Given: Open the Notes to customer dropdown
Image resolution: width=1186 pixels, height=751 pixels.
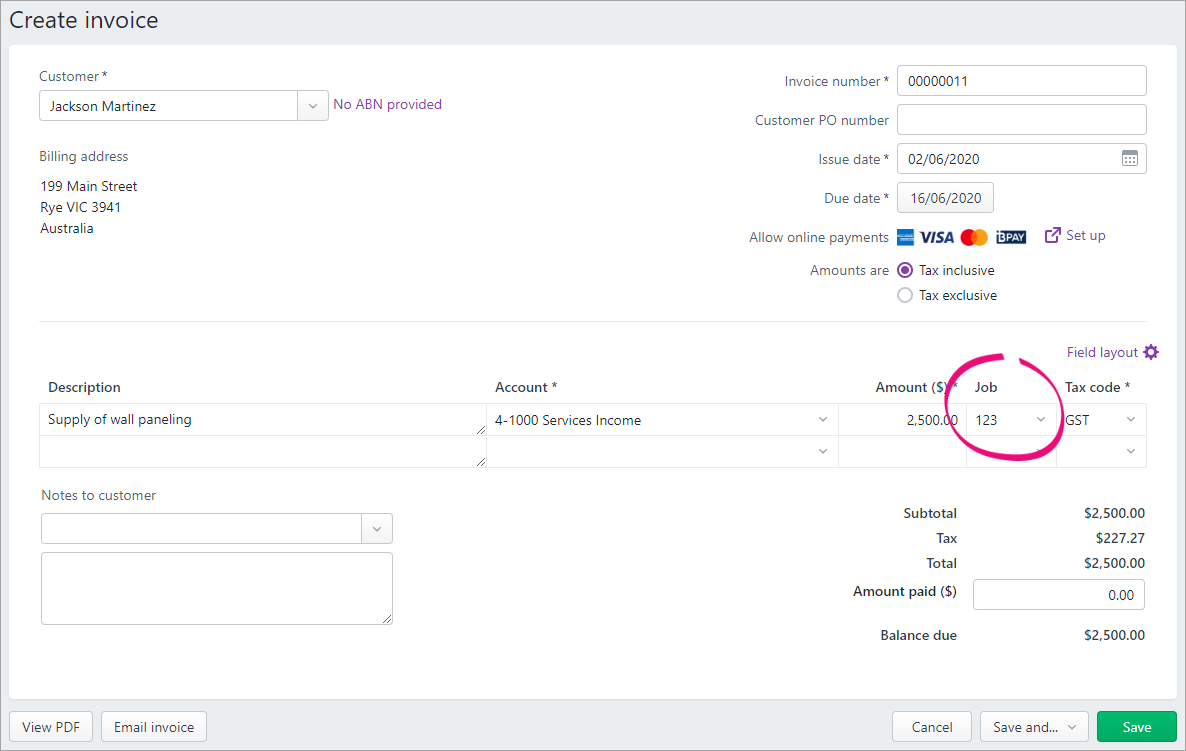Looking at the screenshot, I should (377, 529).
